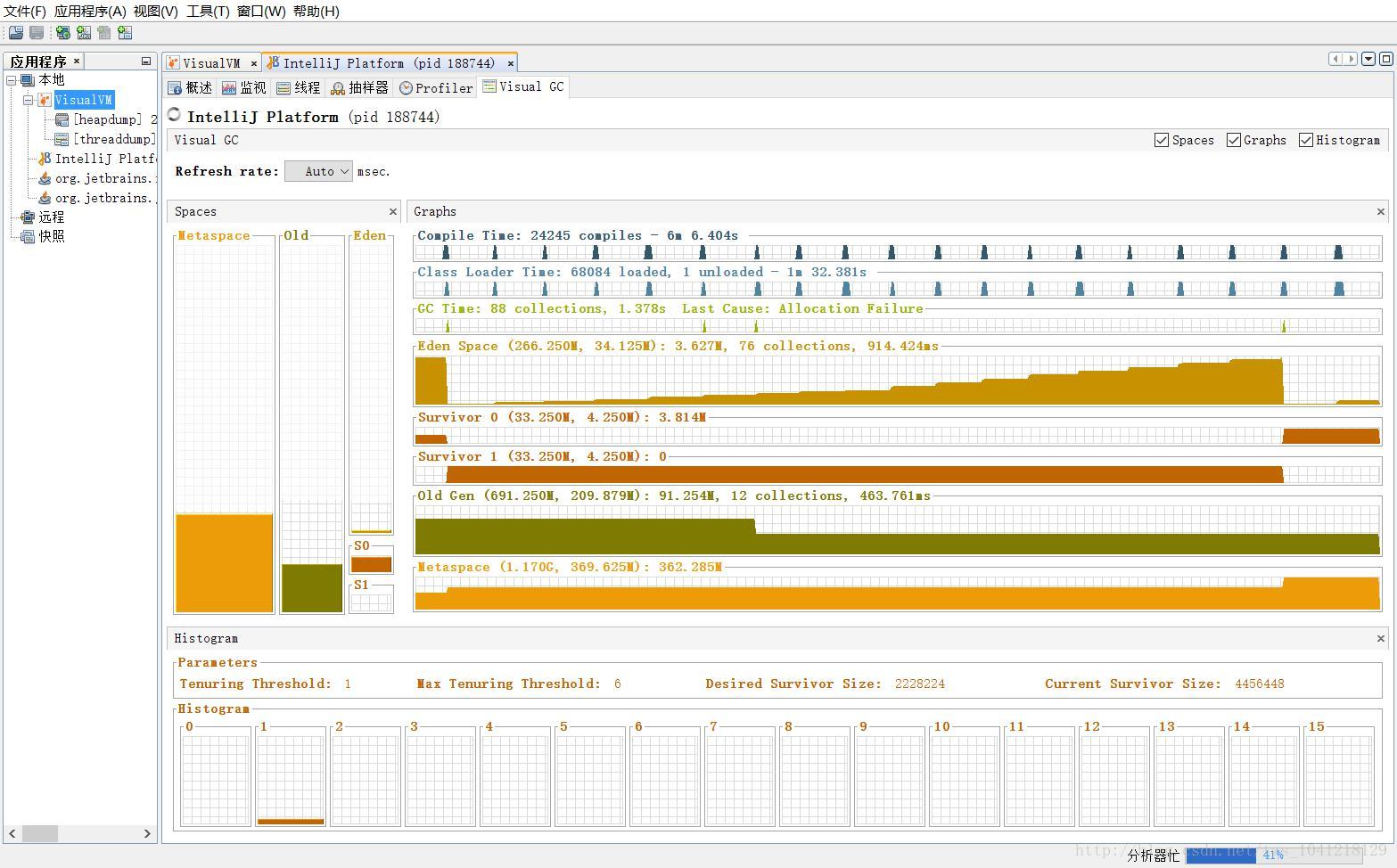Close the Spaces panel

[x=393, y=211]
